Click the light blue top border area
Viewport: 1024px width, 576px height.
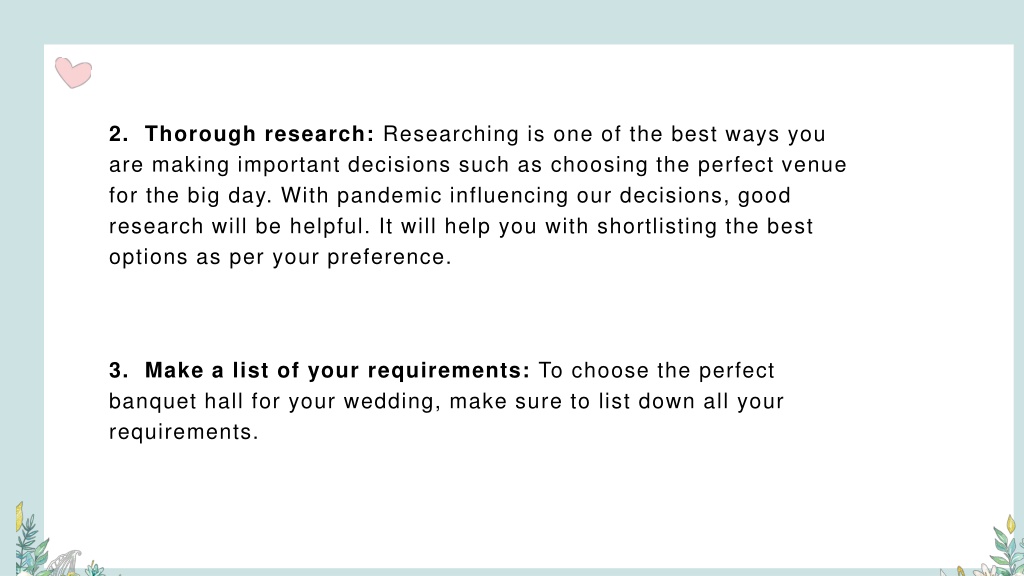pos(512,22)
